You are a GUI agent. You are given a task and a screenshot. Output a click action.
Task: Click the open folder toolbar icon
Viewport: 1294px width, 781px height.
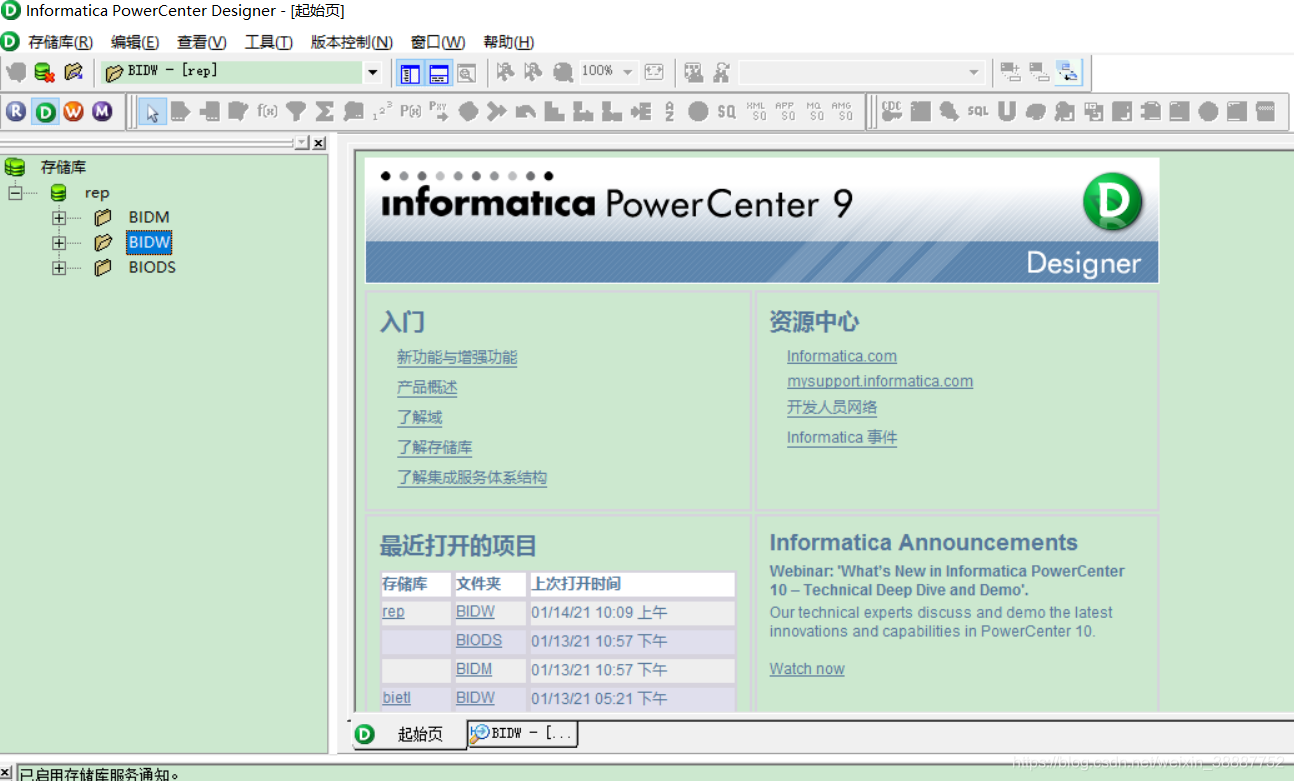click(x=73, y=72)
